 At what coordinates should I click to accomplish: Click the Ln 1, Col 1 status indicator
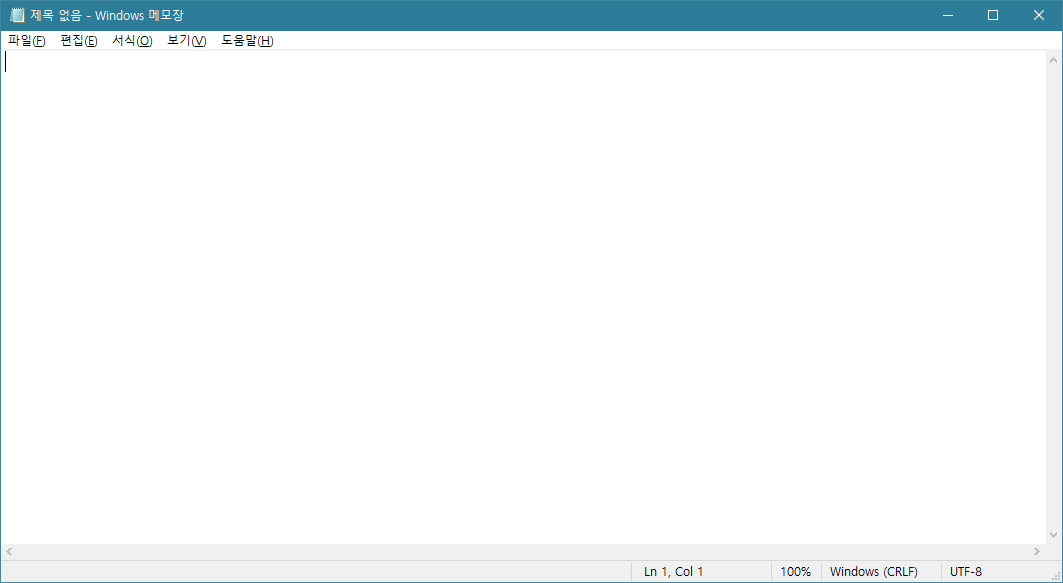click(x=673, y=572)
